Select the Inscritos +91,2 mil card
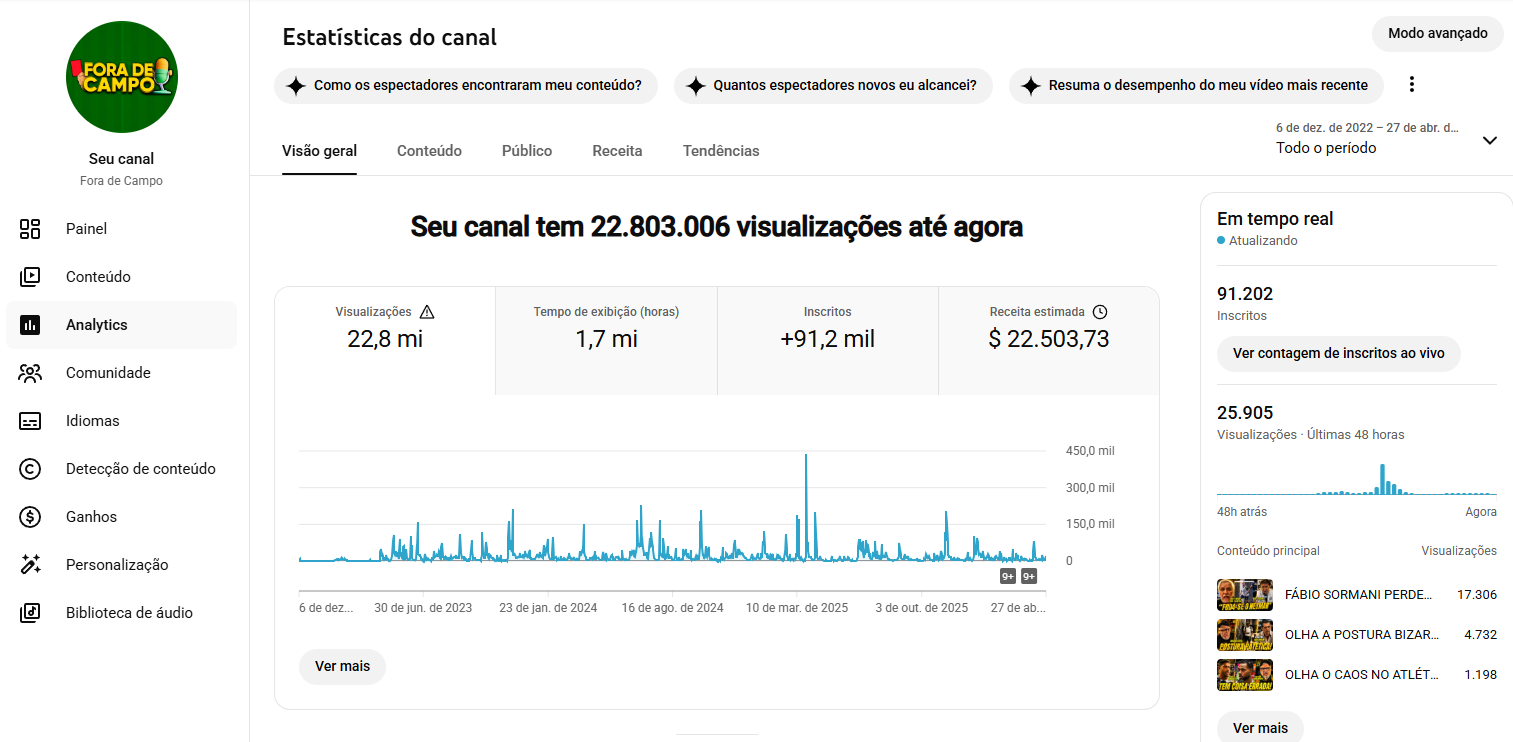 (828, 341)
